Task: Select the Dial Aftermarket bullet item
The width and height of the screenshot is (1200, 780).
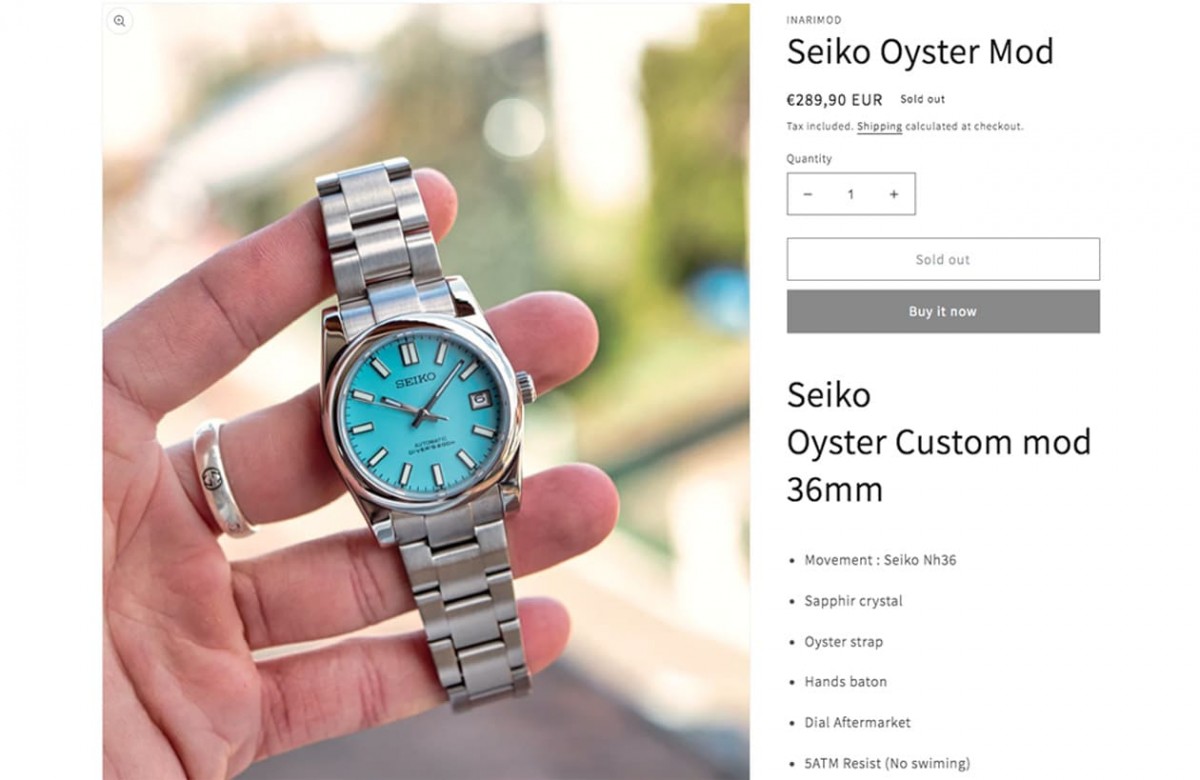Action: [857, 722]
